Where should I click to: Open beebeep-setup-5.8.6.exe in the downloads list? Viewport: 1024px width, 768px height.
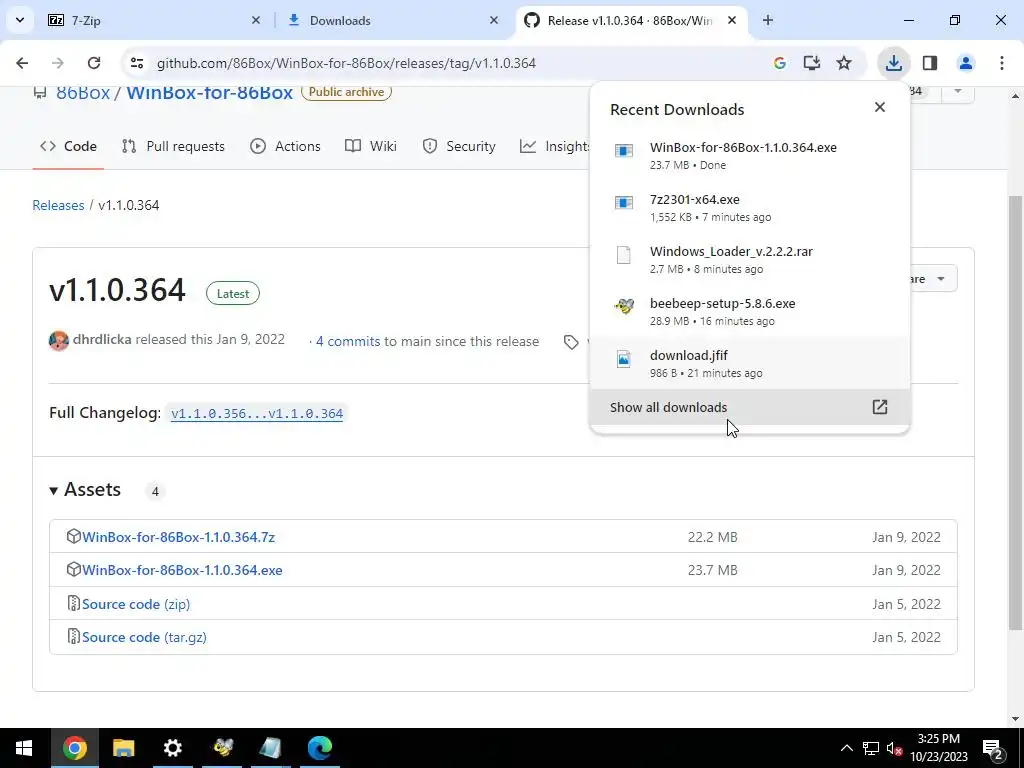tap(749, 312)
